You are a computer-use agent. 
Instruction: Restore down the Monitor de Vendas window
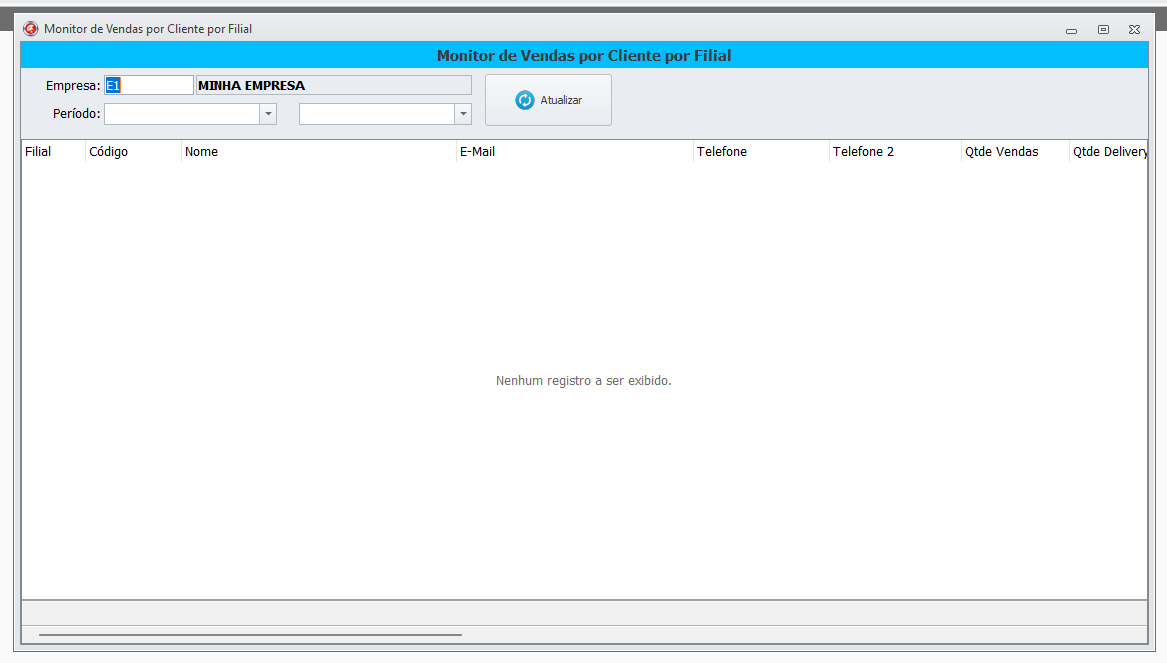point(1103,30)
